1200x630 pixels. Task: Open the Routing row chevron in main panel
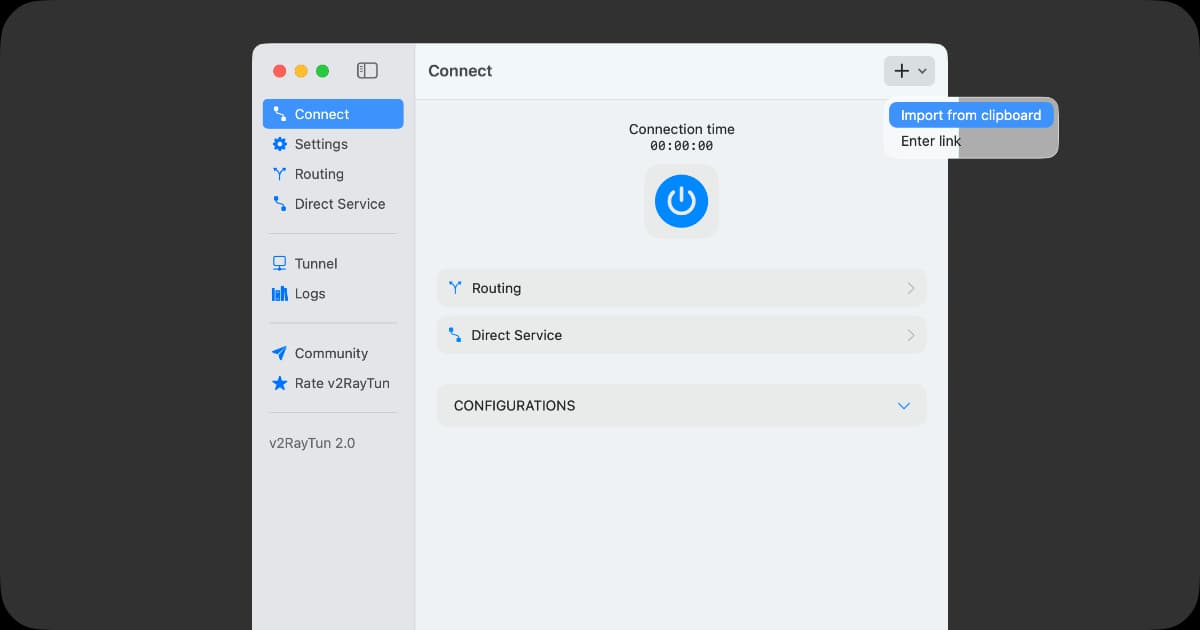point(910,288)
